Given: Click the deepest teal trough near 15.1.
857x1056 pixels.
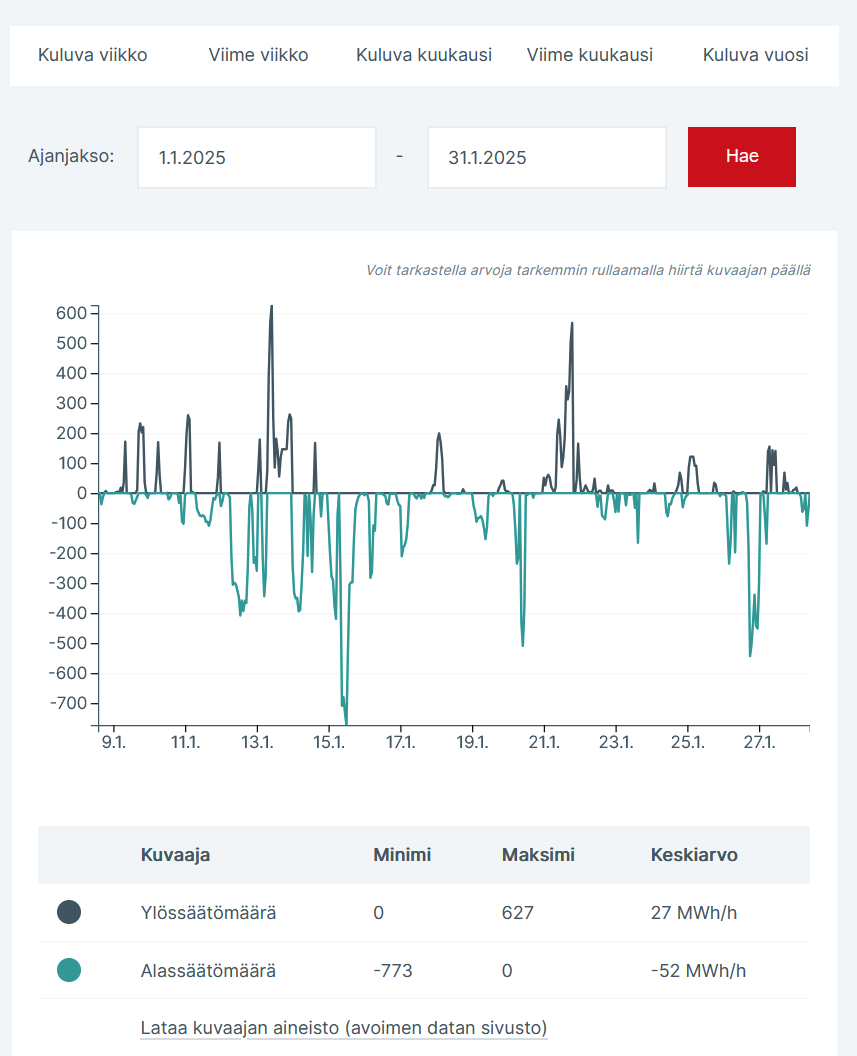Looking at the screenshot, I should 346,720.
